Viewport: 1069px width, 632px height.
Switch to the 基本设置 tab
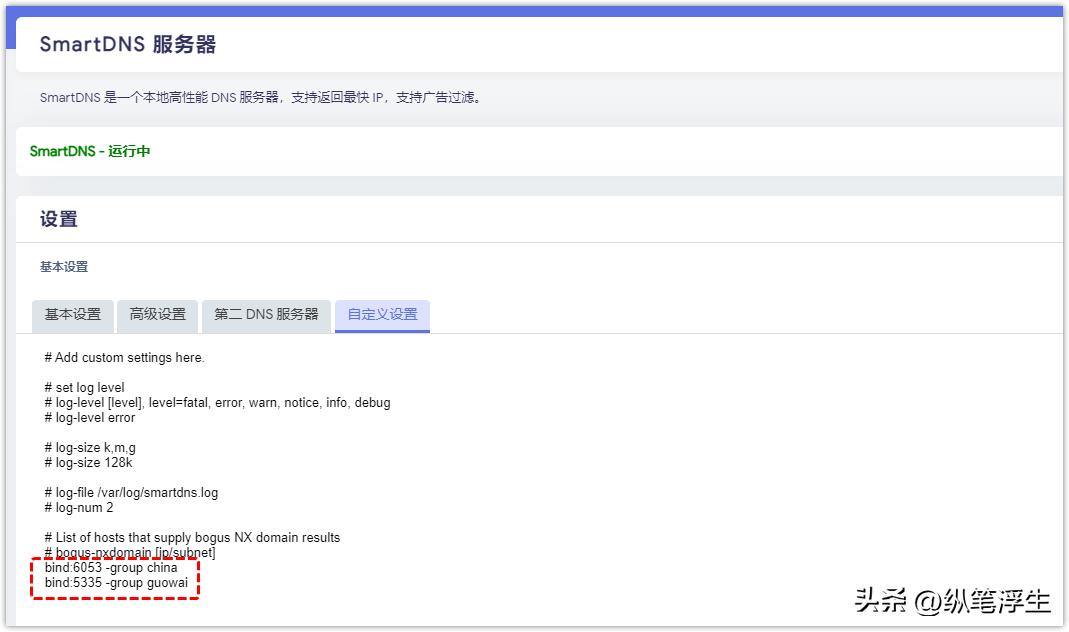click(73, 315)
